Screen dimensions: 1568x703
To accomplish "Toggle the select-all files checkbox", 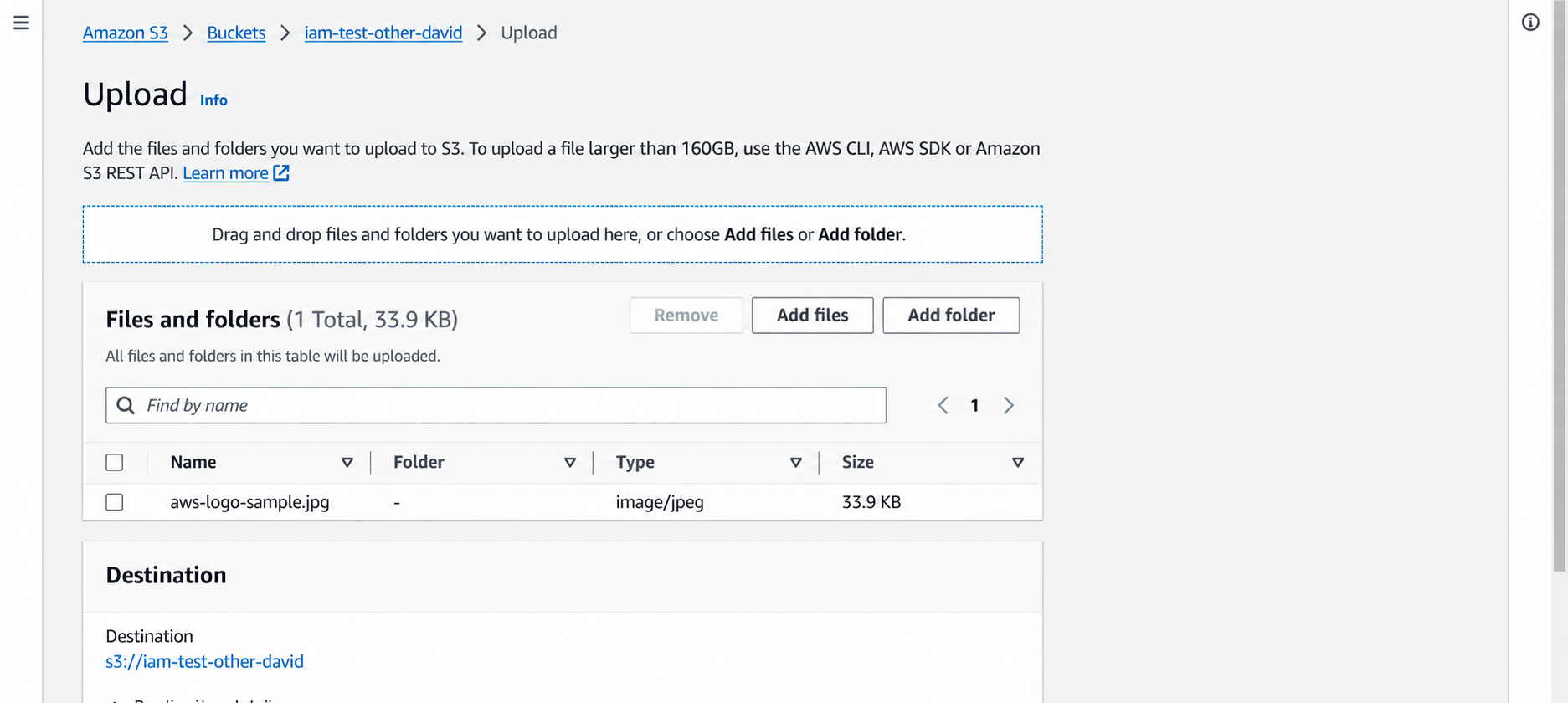I will tap(115, 462).
